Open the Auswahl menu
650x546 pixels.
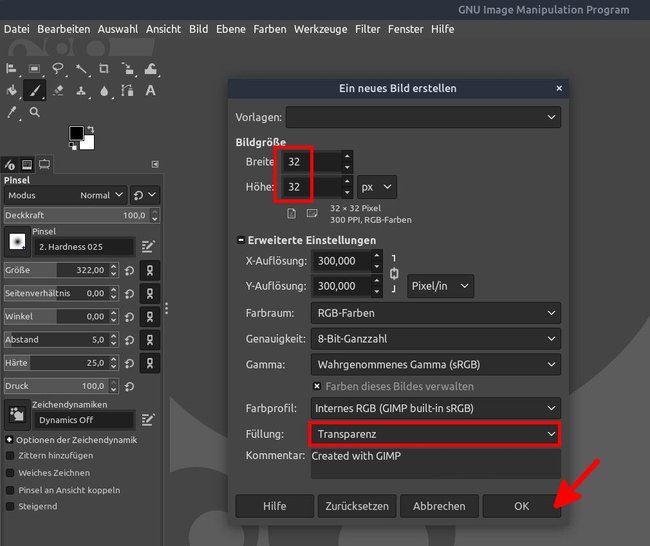[x=118, y=29]
